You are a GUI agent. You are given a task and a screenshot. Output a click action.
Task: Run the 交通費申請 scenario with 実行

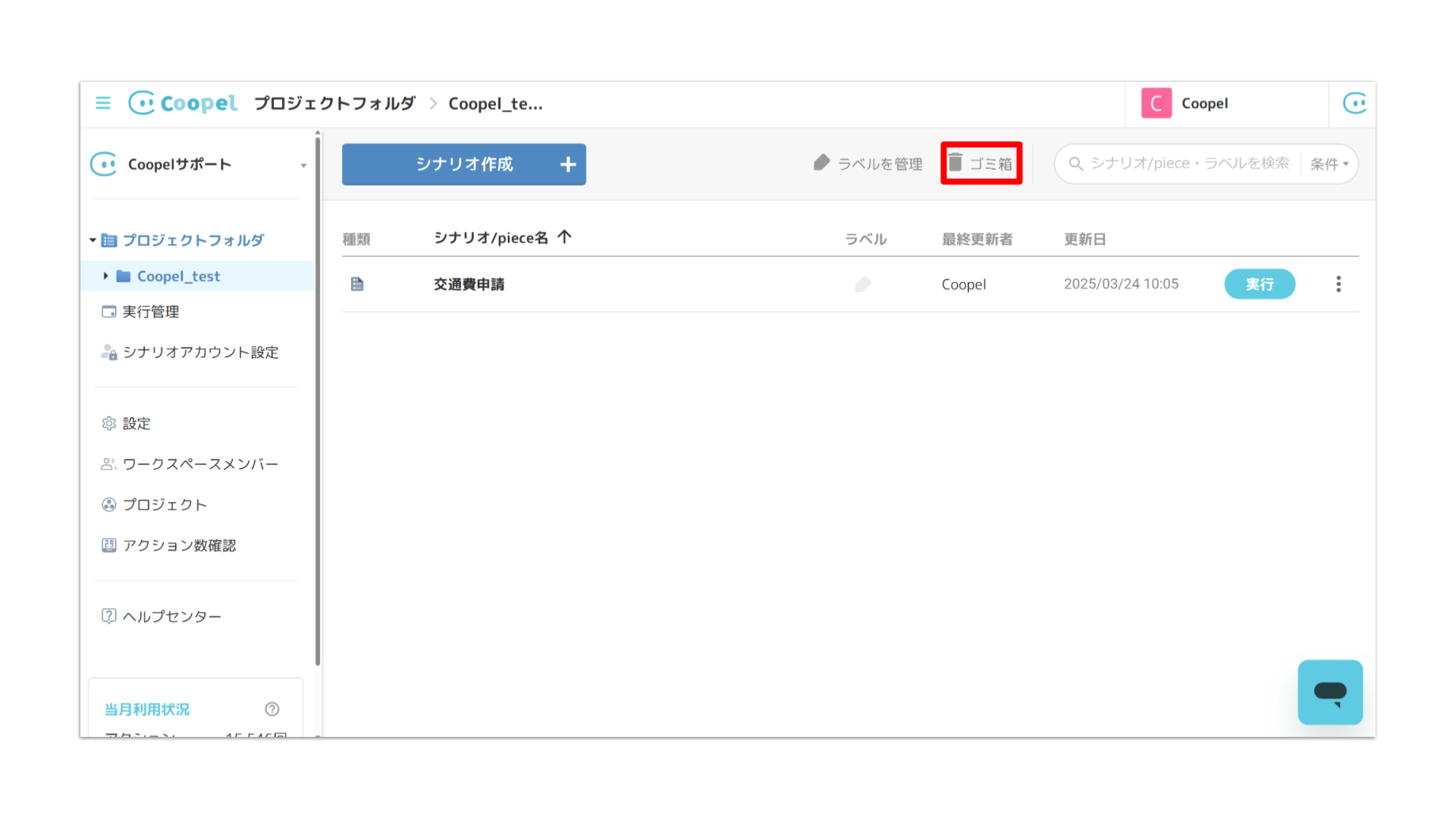[x=1259, y=284]
